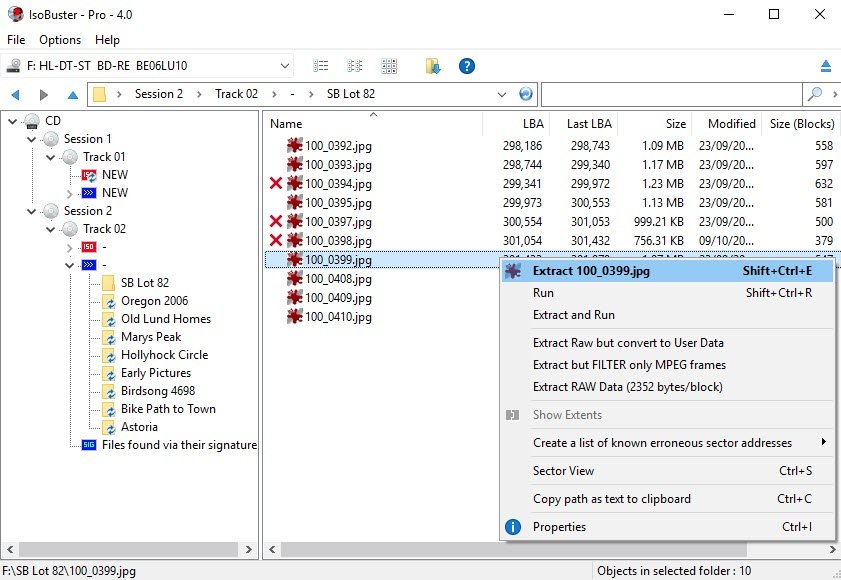Click the refresh globe icon

(x=526, y=94)
